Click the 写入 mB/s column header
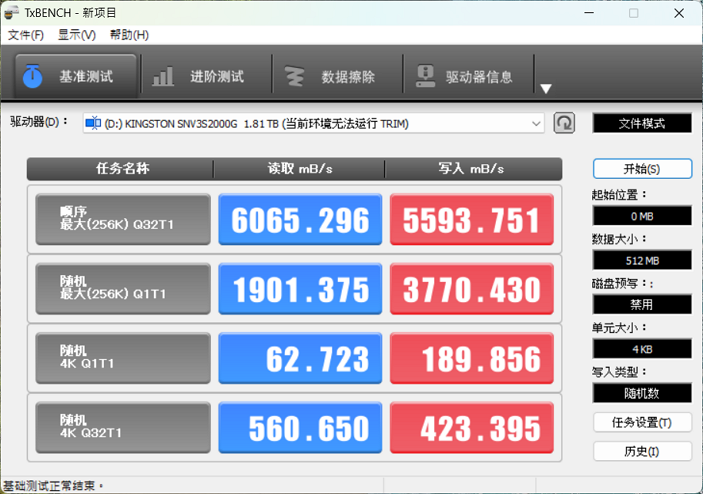703x494 pixels. tap(473, 169)
